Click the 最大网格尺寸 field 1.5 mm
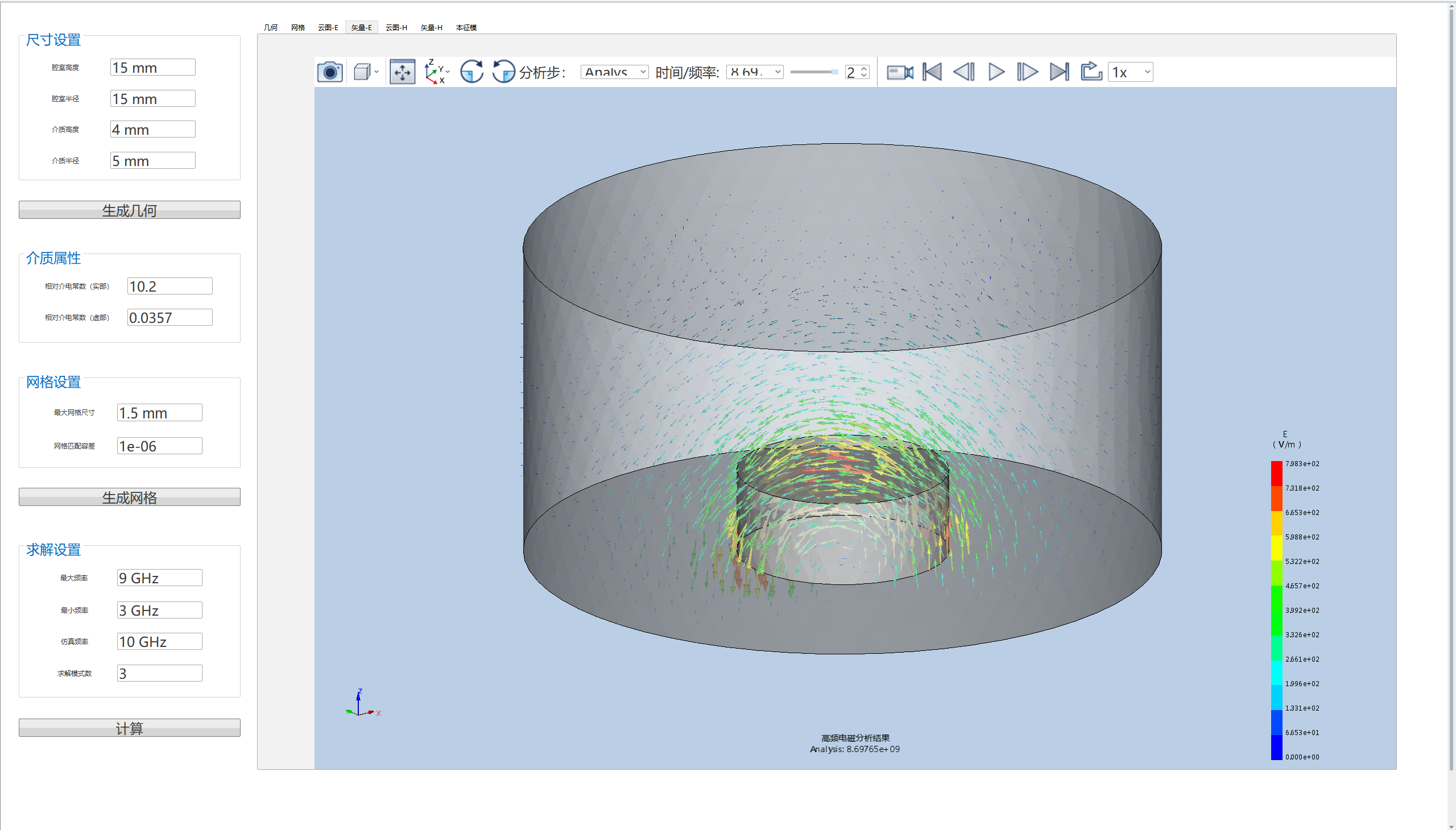 click(160, 413)
